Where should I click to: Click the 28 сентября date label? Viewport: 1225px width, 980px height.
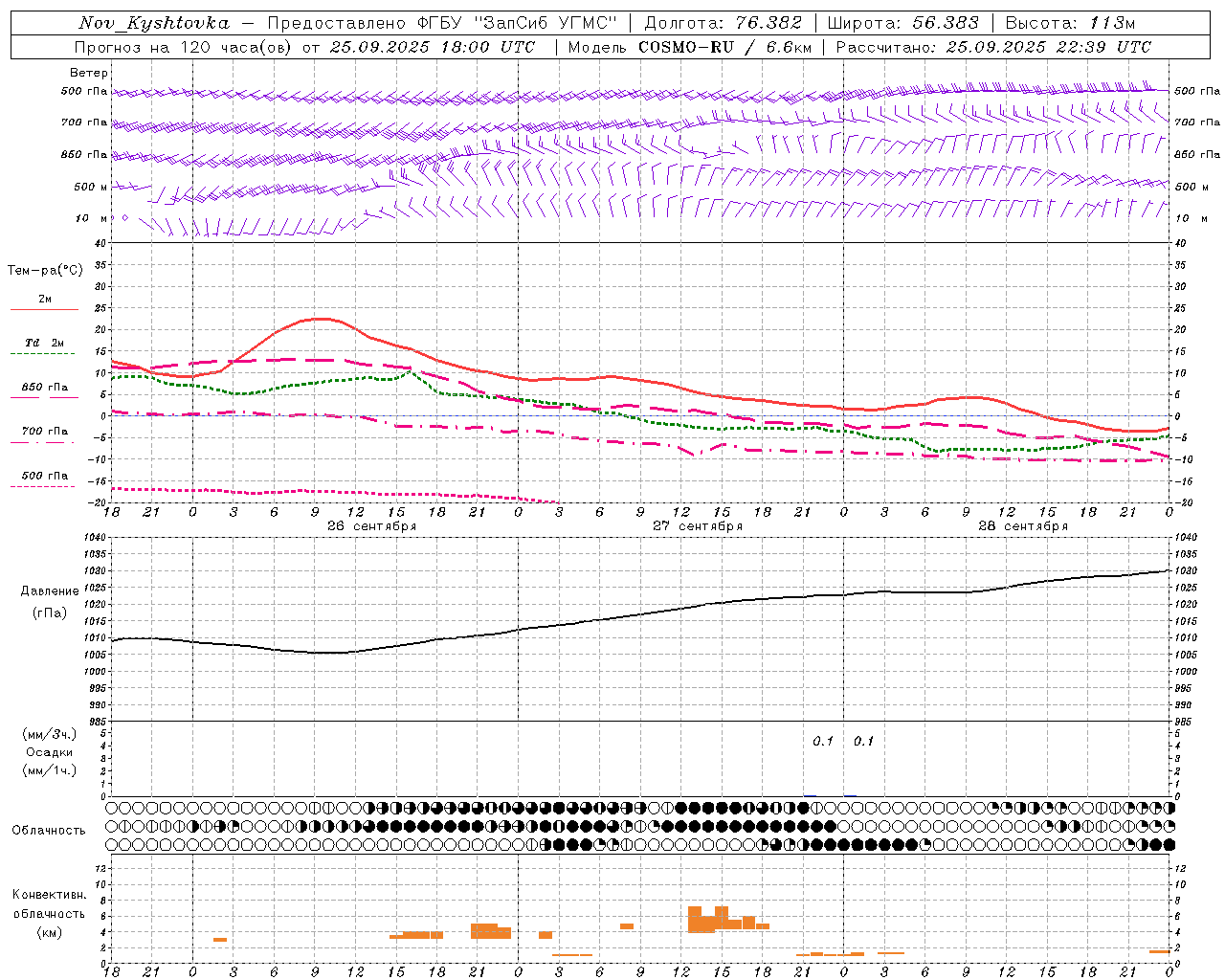click(1023, 526)
